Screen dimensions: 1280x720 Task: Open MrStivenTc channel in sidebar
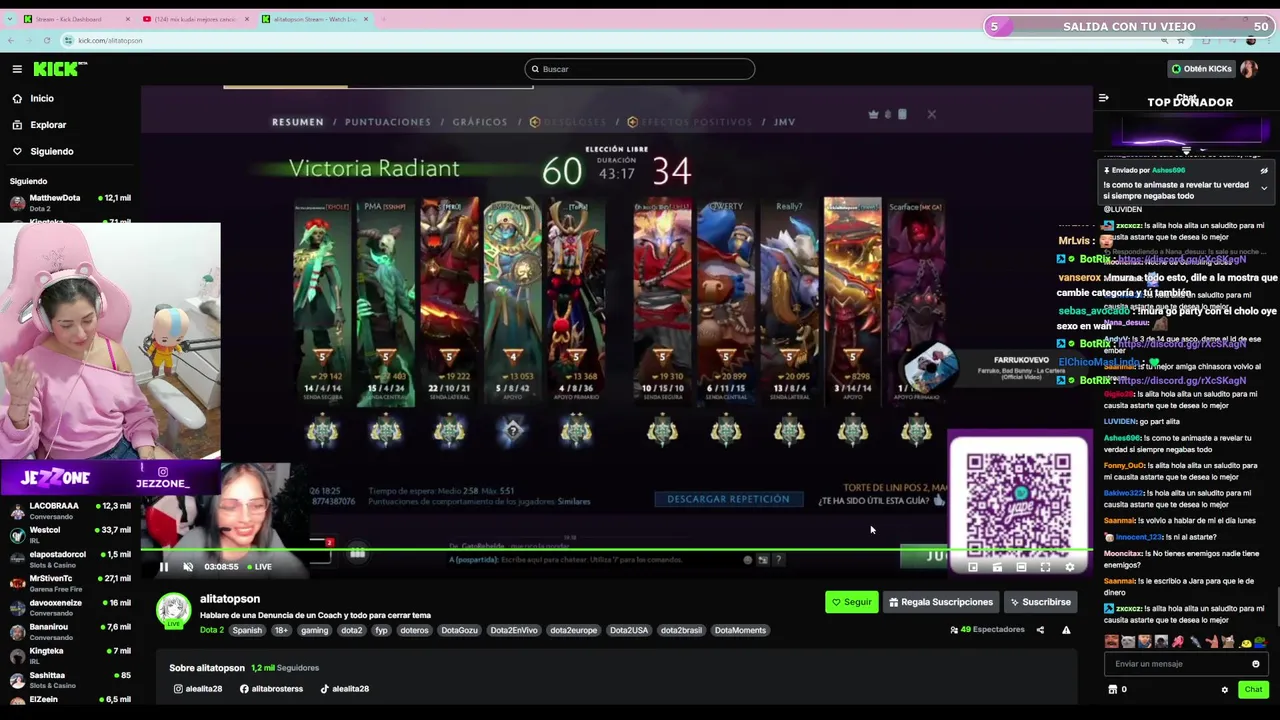click(68, 583)
